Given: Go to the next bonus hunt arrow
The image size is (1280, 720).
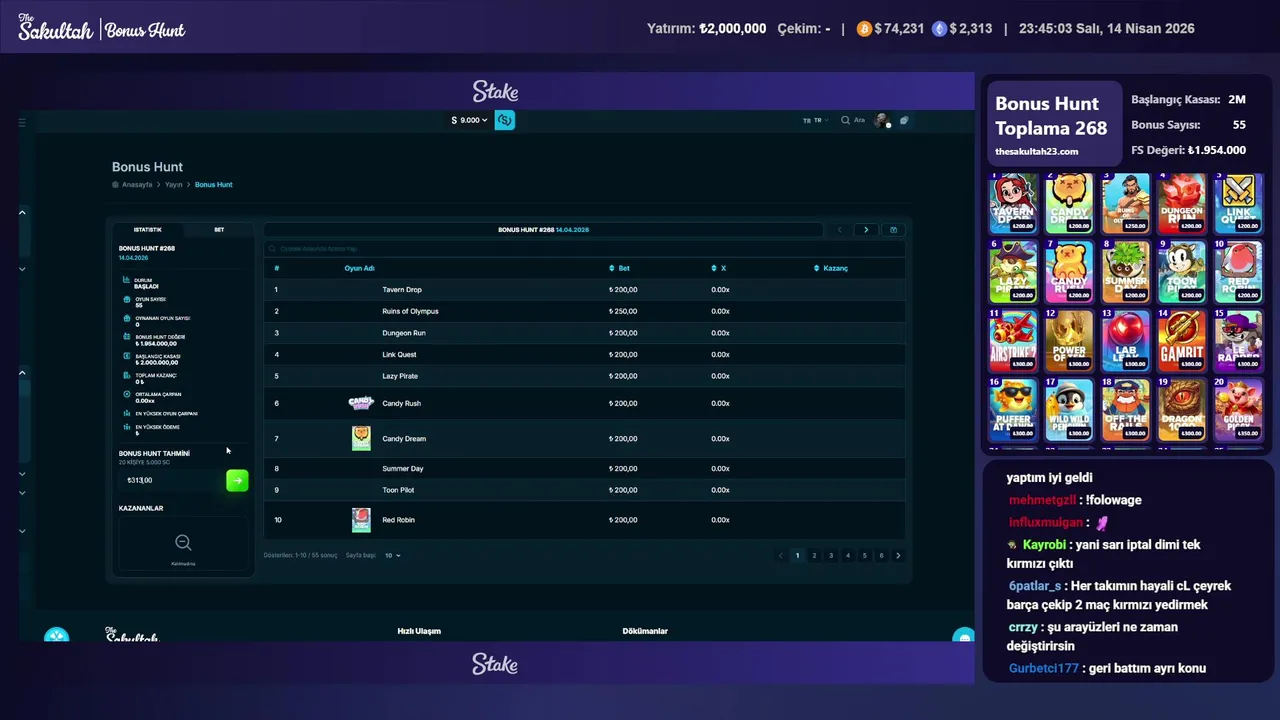Looking at the screenshot, I should [x=866, y=230].
